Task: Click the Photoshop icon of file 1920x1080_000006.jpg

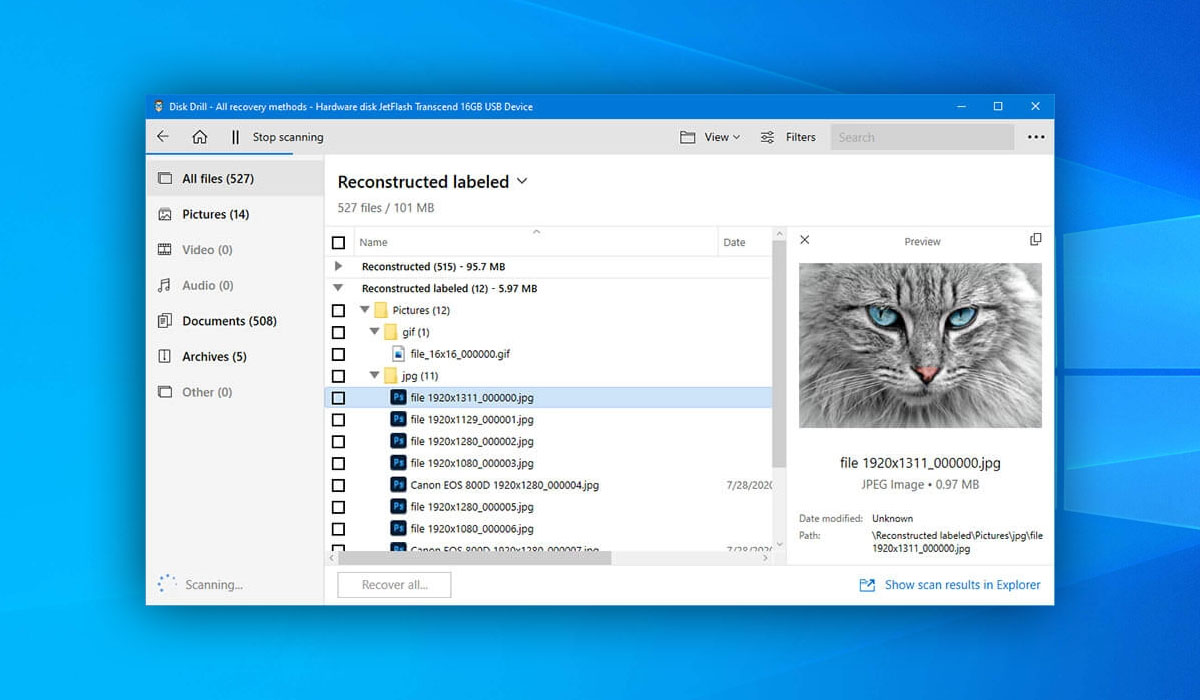Action: (x=398, y=528)
